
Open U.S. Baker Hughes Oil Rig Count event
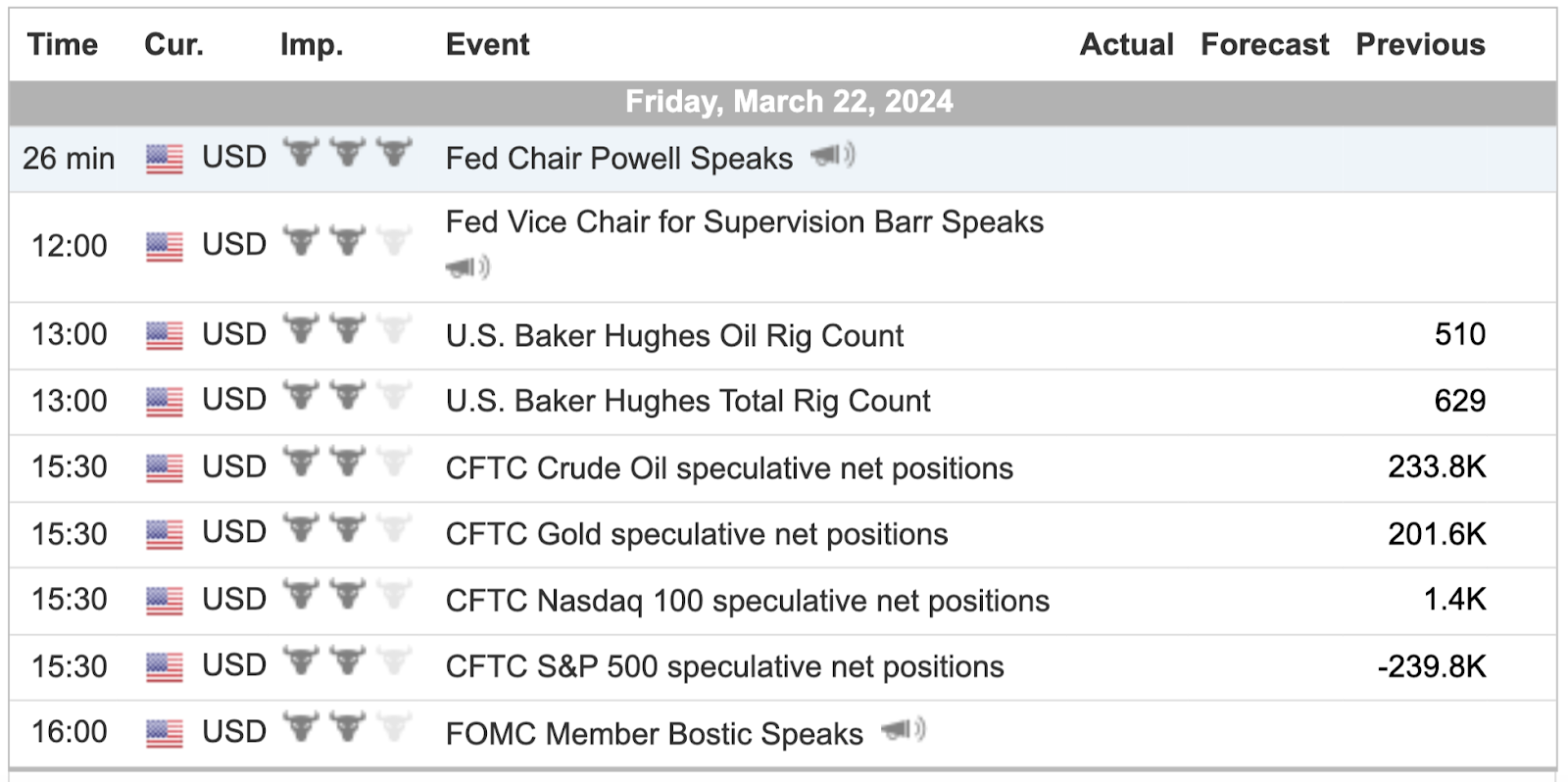674,336
